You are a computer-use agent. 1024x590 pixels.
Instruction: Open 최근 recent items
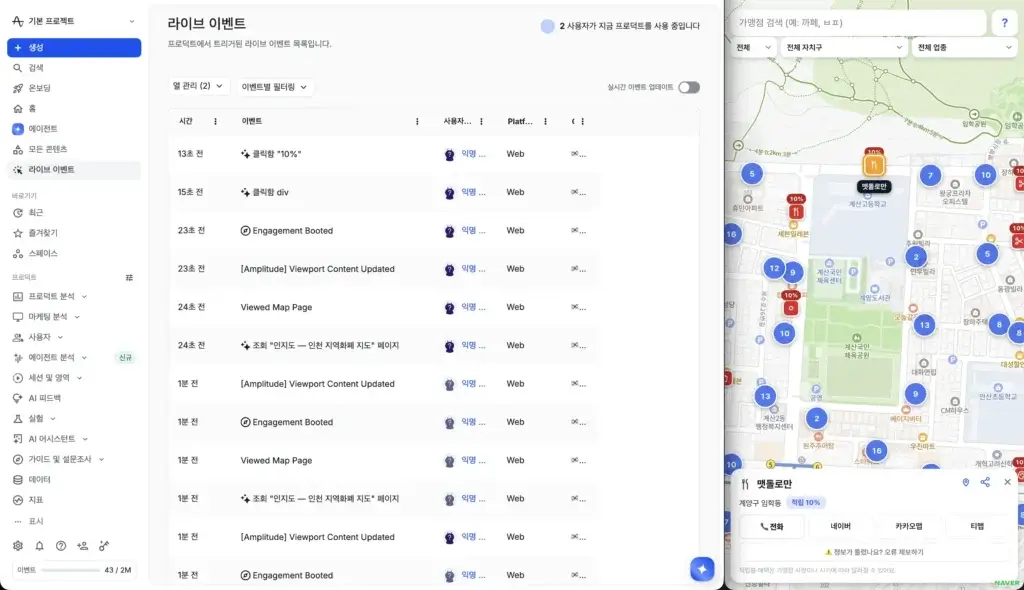click(35, 212)
